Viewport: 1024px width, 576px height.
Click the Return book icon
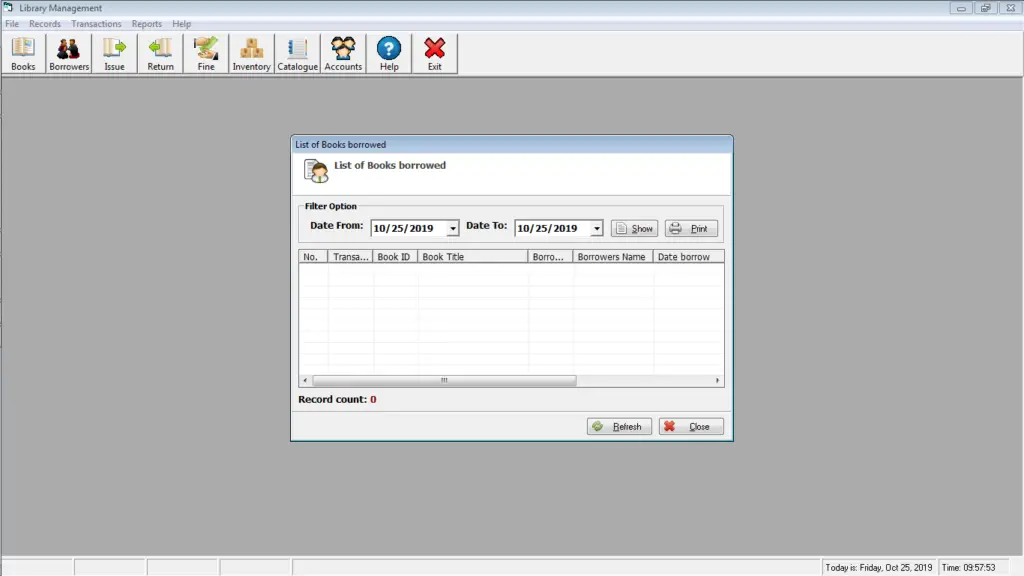coord(160,52)
